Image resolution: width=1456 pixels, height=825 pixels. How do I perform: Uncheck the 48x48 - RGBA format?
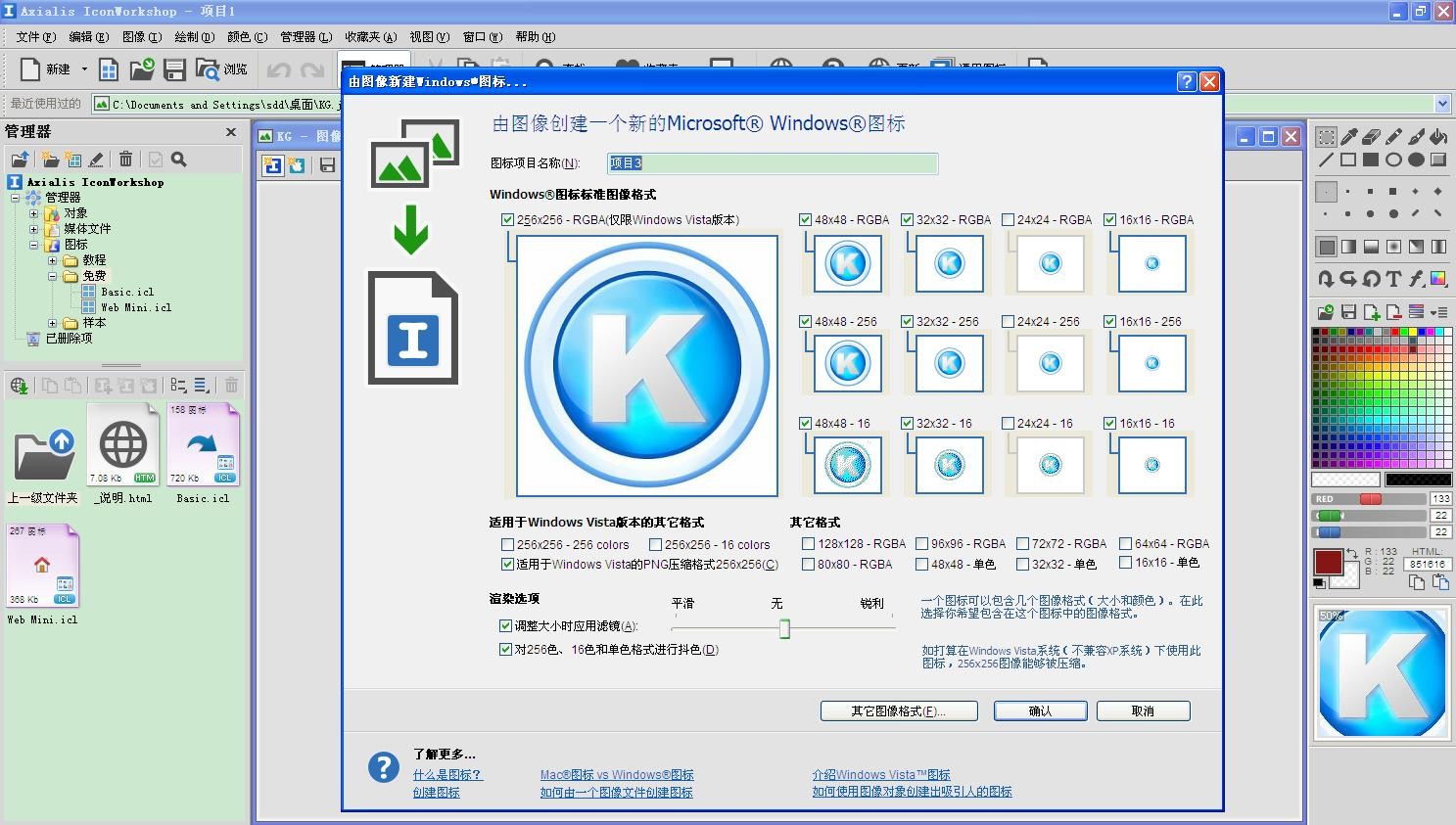click(805, 220)
